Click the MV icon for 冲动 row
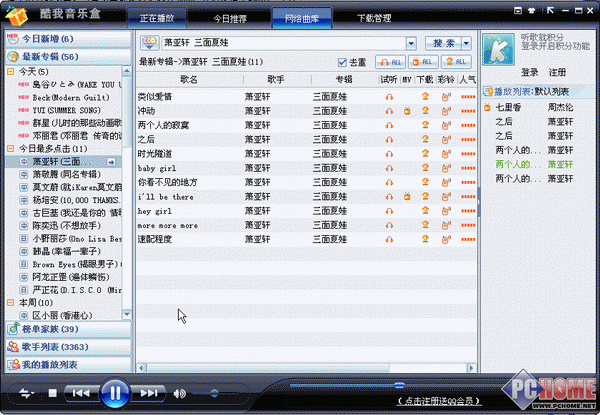The image size is (600, 415). (407, 111)
